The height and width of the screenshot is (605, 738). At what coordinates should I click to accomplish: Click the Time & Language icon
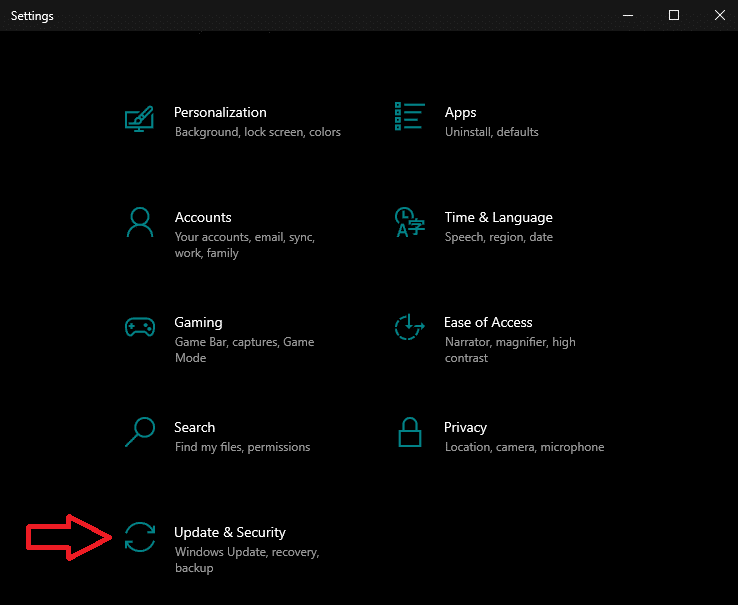pyautogui.click(x=409, y=222)
